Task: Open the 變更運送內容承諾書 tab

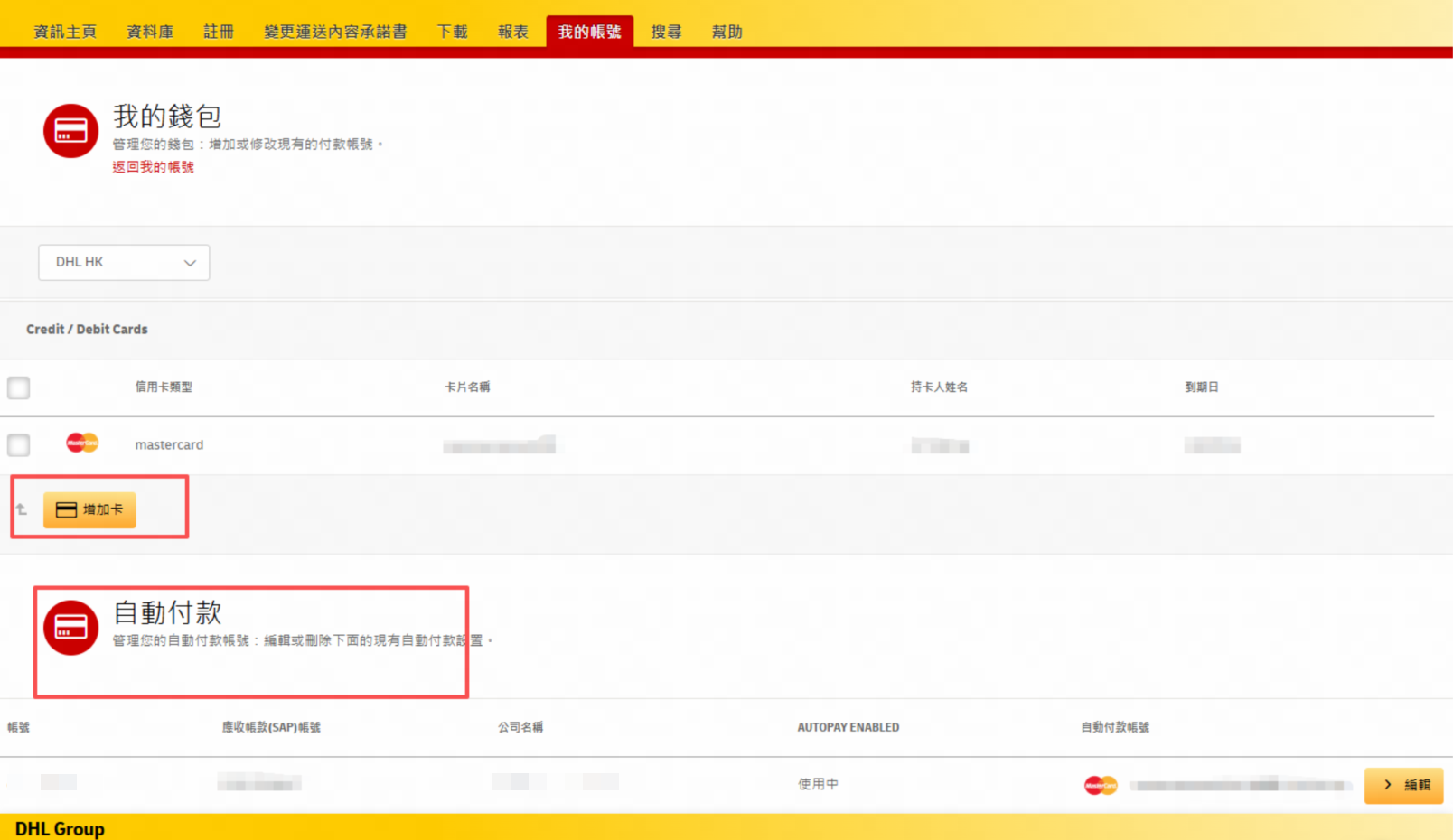Action: tap(335, 32)
